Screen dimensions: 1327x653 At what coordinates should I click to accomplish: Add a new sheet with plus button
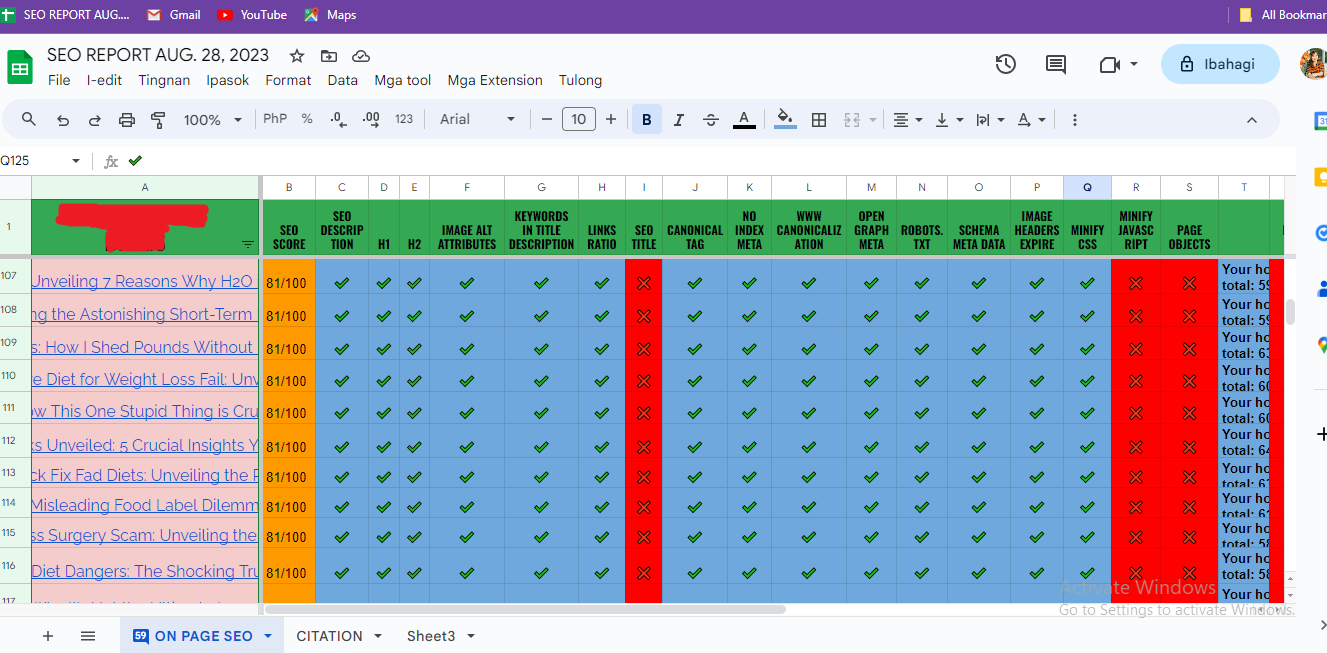pyautogui.click(x=47, y=636)
